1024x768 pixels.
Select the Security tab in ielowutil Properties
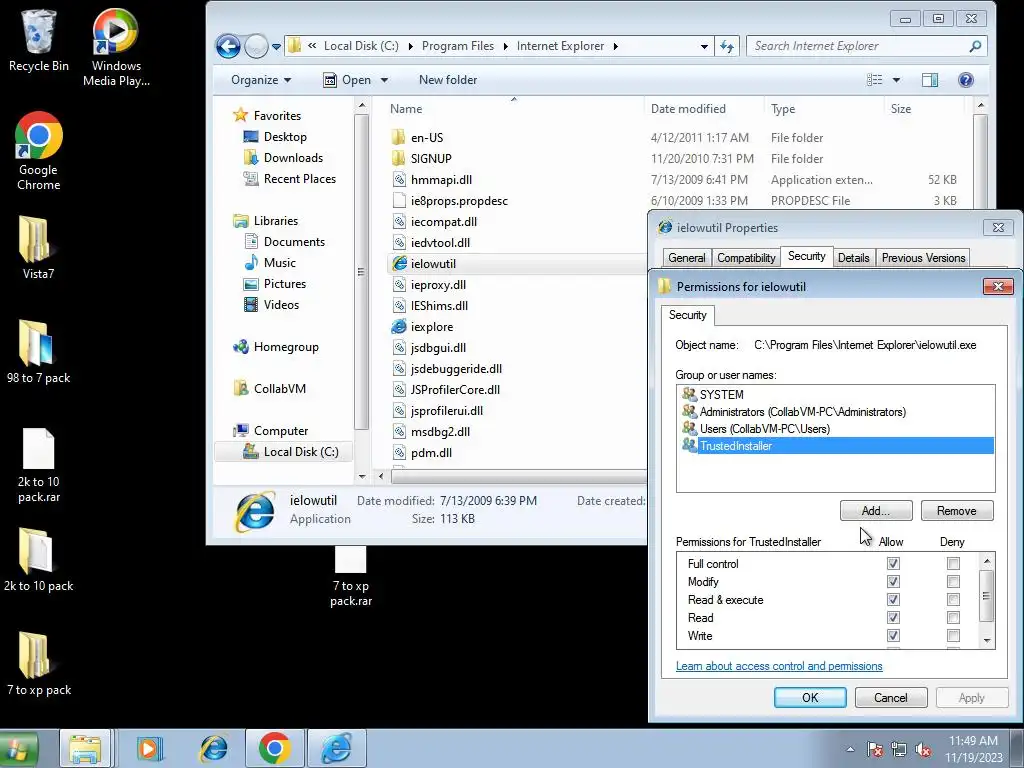tap(807, 256)
